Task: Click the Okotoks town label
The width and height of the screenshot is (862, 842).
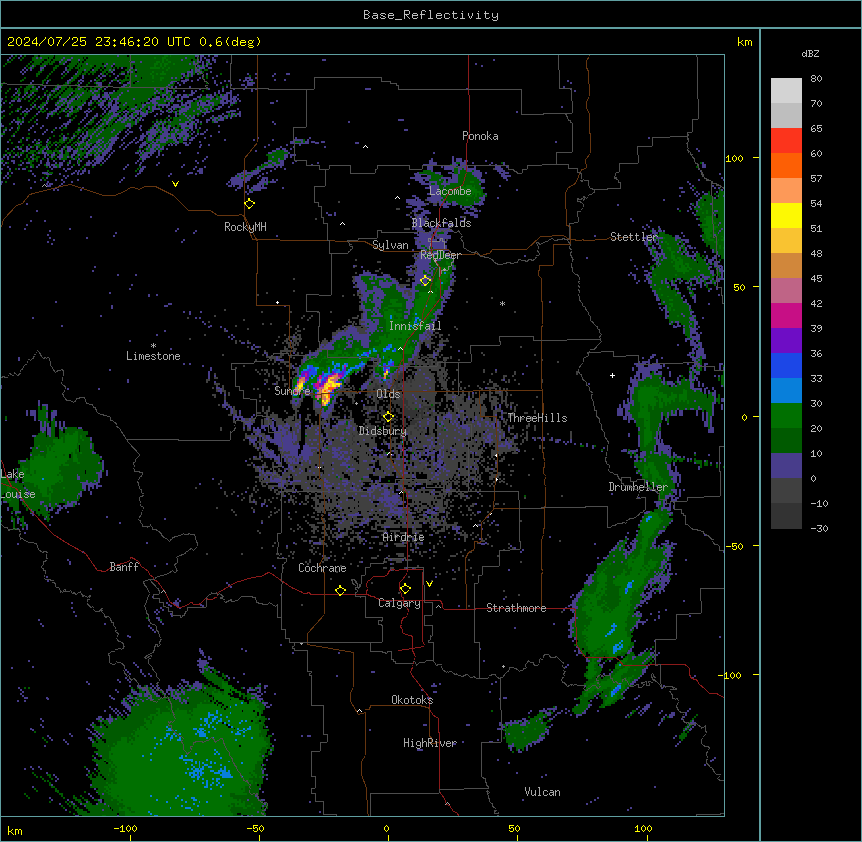Action: point(412,700)
